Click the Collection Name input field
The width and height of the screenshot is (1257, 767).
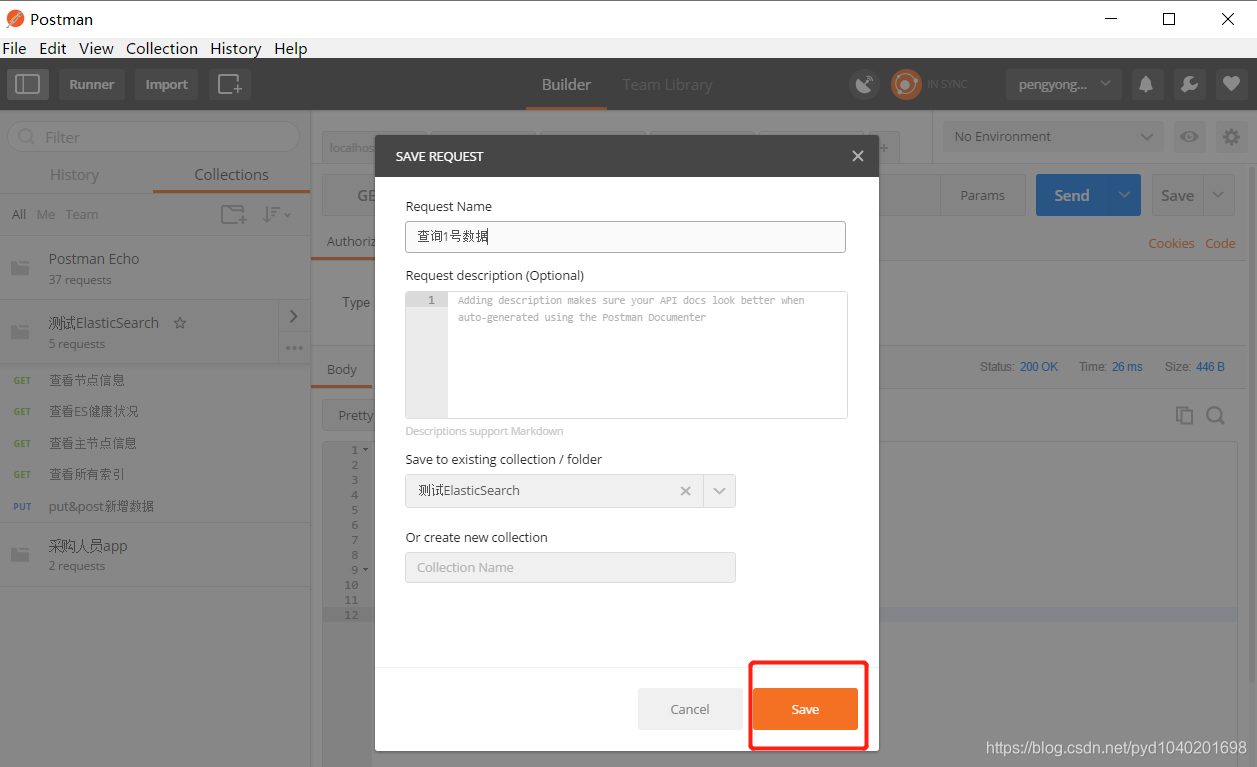pos(570,567)
